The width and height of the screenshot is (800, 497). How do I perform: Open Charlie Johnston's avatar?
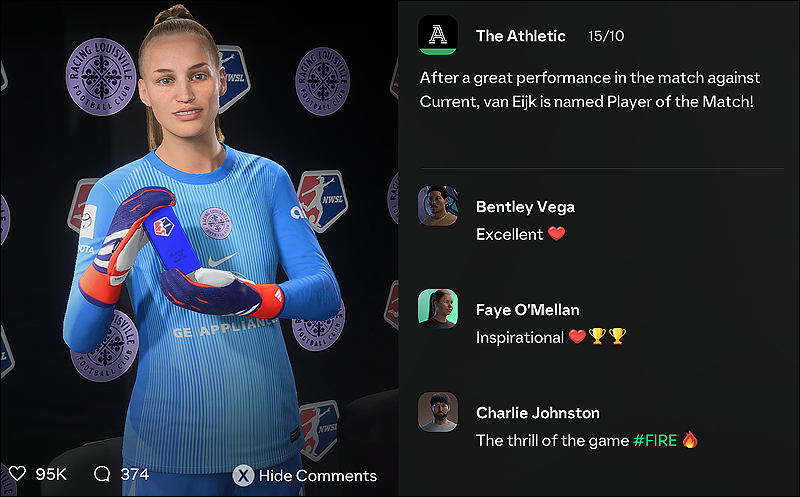(x=438, y=412)
